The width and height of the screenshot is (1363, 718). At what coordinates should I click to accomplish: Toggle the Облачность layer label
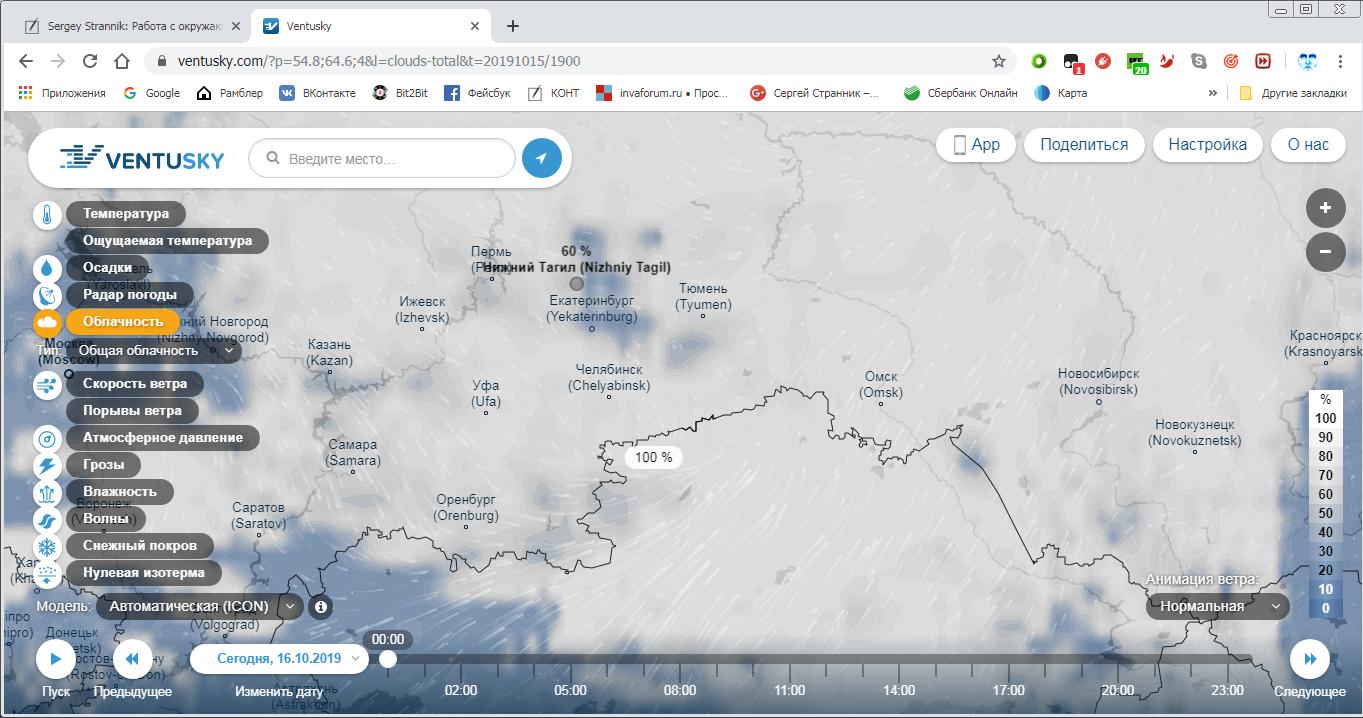[x=123, y=322]
